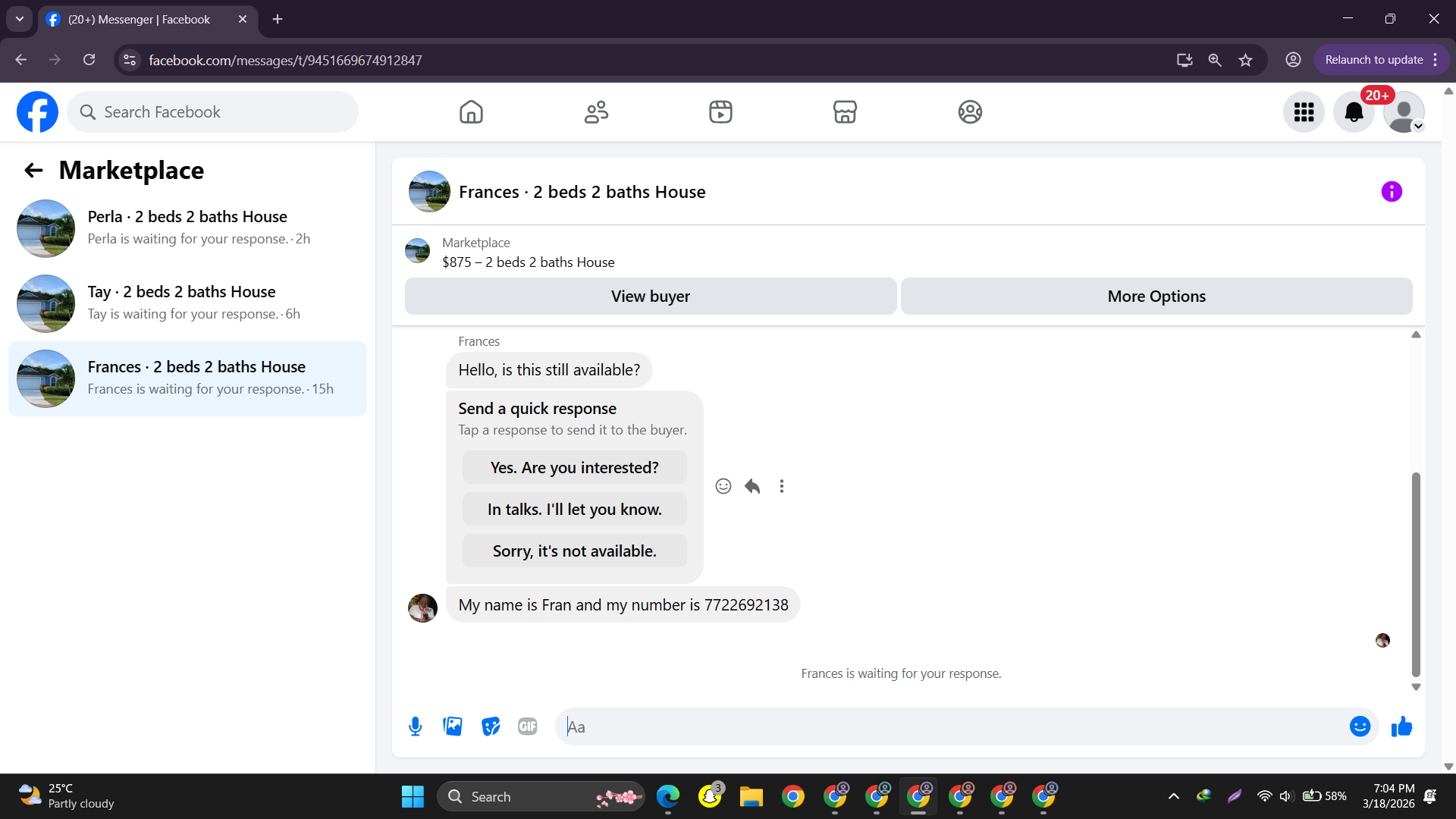The height and width of the screenshot is (819, 1456).
Task: Open the notifications bell
Action: click(1354, 112)
